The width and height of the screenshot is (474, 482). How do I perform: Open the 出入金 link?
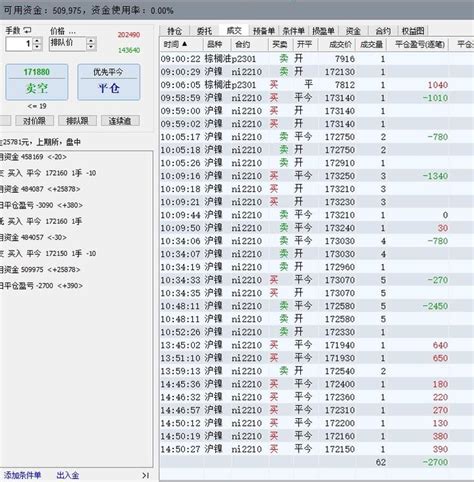tap(68, 475)
